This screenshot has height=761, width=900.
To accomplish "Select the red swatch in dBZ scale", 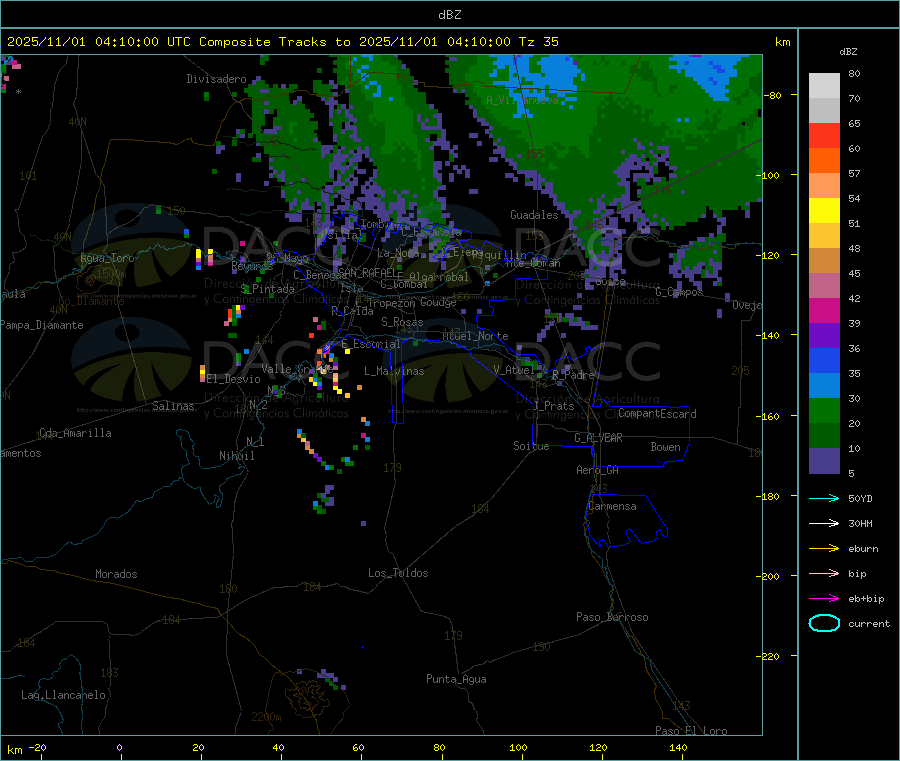I will coord(824,135).
